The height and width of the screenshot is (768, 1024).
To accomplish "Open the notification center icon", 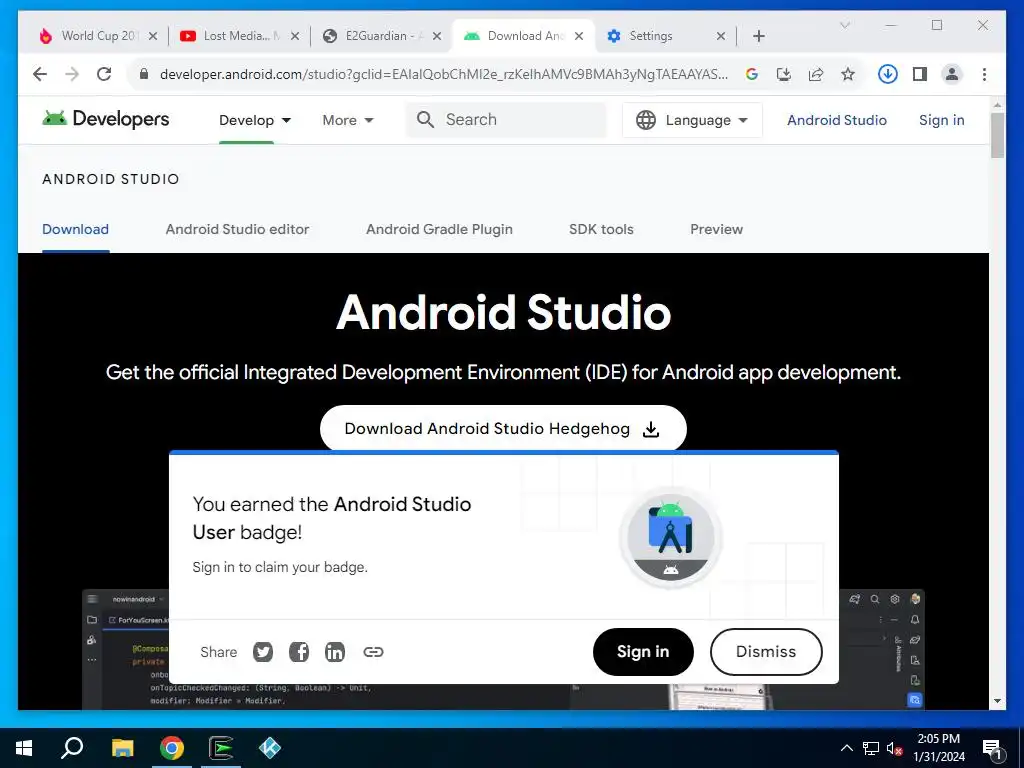I will 992,749.
